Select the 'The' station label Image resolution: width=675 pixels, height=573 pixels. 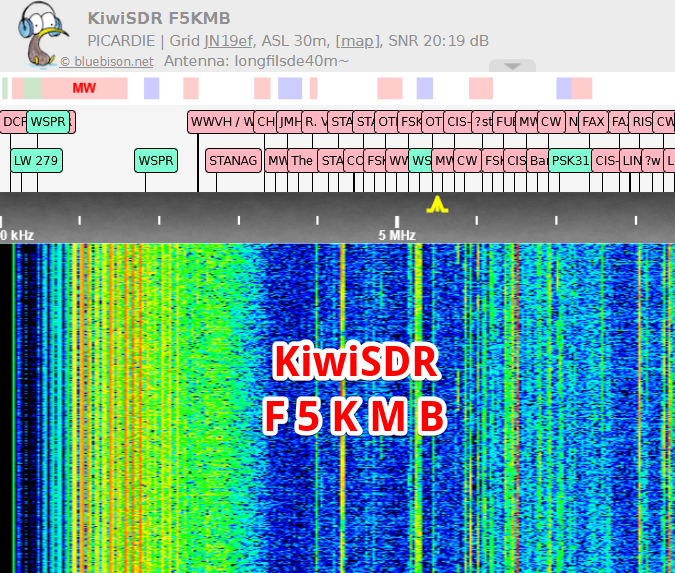click(303, 161)
